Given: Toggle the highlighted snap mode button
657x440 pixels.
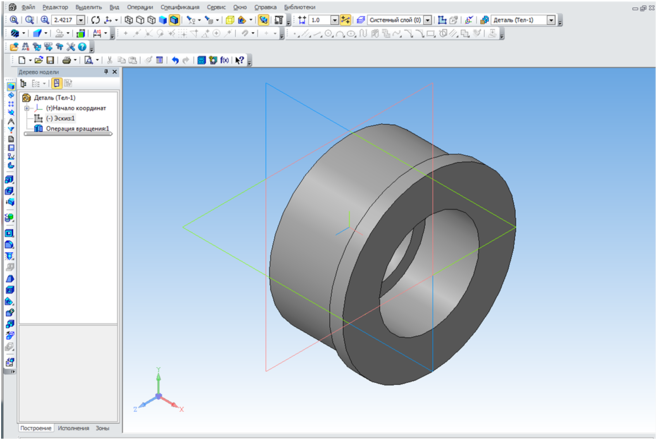Looking at the screenshot, I should (x=345, y=20).
